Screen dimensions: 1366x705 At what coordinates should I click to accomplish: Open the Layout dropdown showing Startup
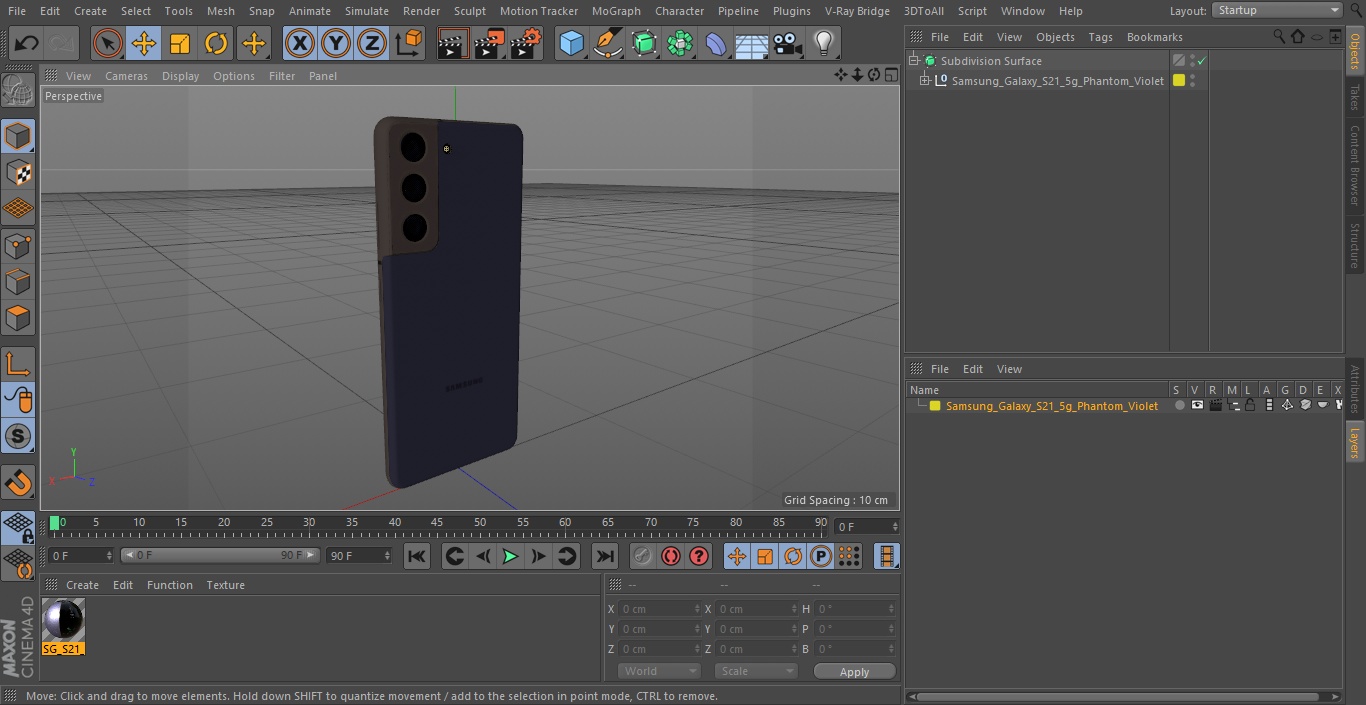click(1277, 10)
